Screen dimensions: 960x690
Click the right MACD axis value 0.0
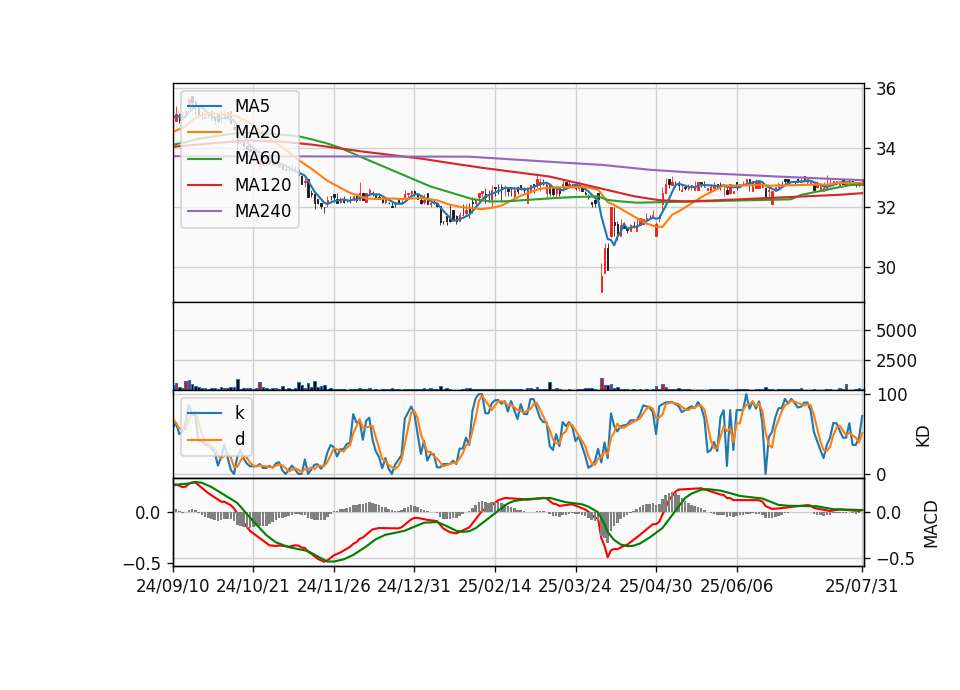[888, 513]
